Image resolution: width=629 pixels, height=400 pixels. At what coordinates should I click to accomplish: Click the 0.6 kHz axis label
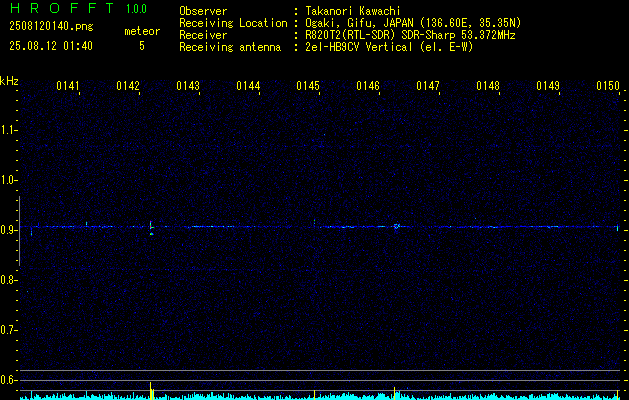pos(9,380)
